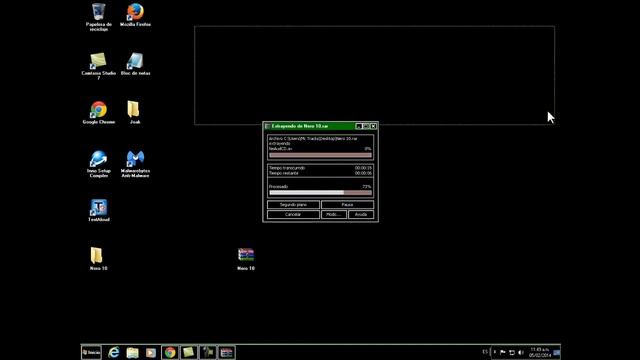This screenshot has height=360, width=640.
Task: Switch to Sticky Notes in the taskbar
Action: 189,352
